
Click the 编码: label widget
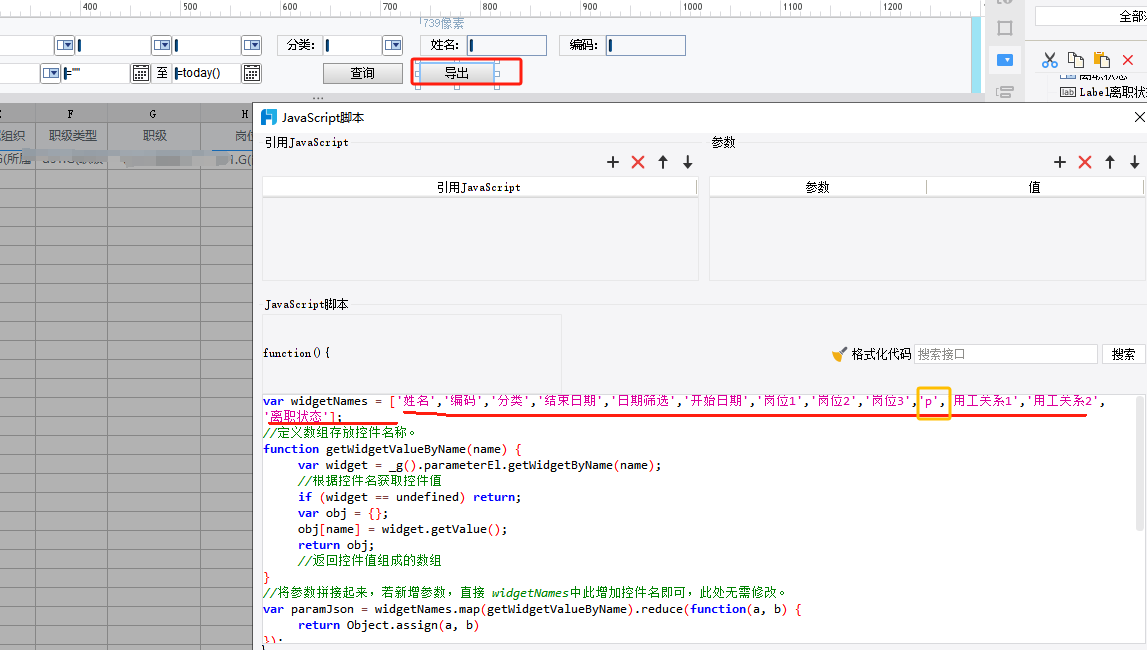click(x=583, y=45)
